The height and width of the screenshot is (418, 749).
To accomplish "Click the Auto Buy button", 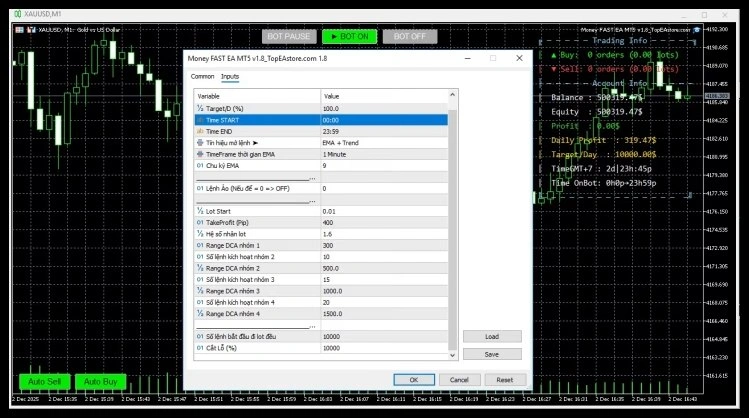I will [x=101, y=382].
